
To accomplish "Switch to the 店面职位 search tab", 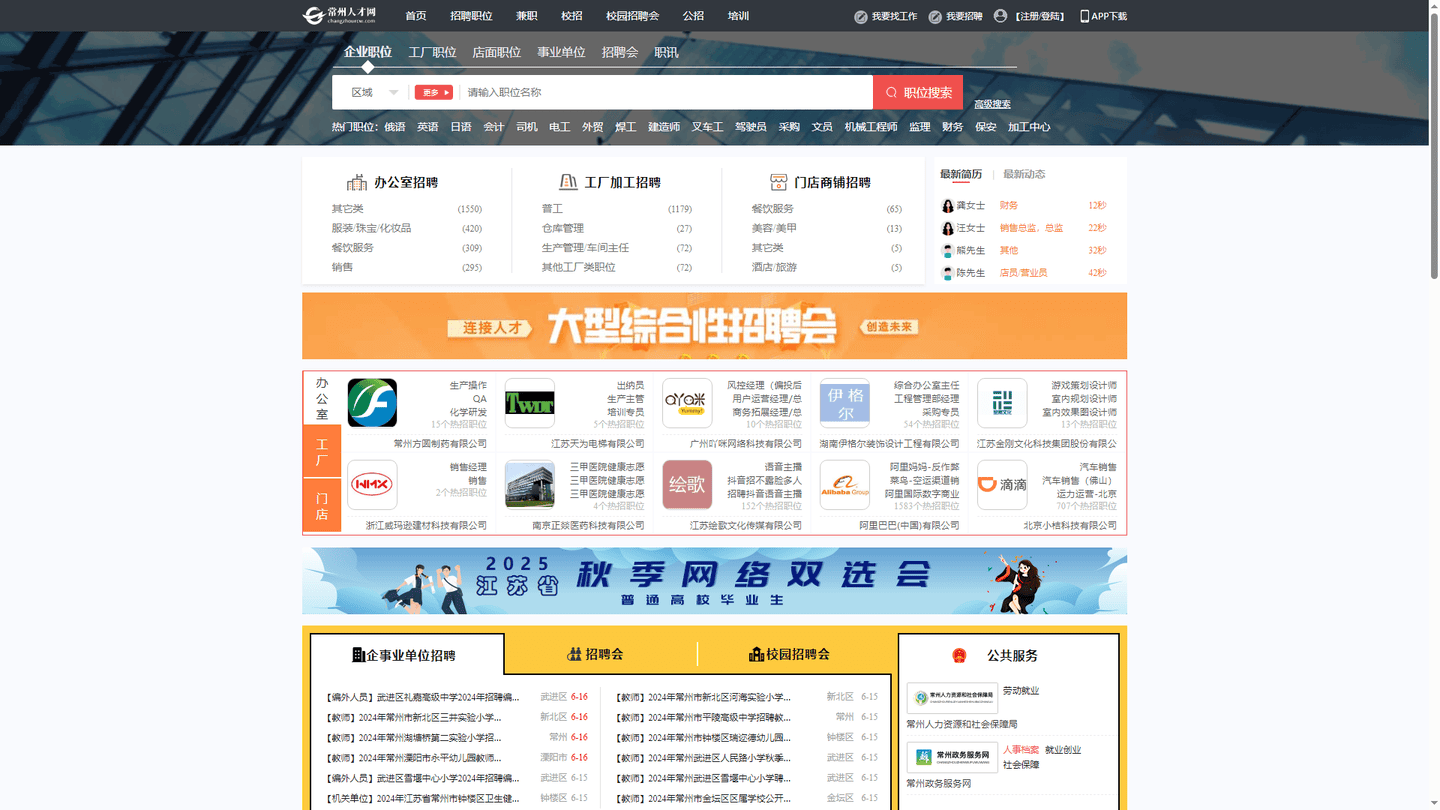I will coord(497,52).
